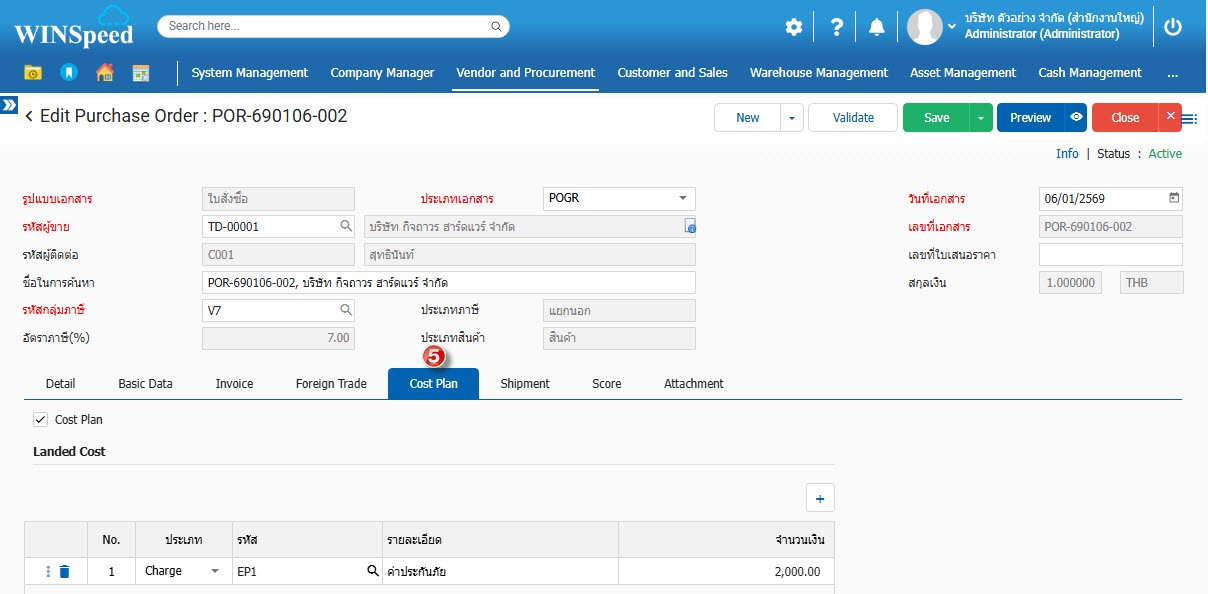Expand the left sidebar double-arrow
Viewport: 1208px width, 594px height.
(9, 104)
